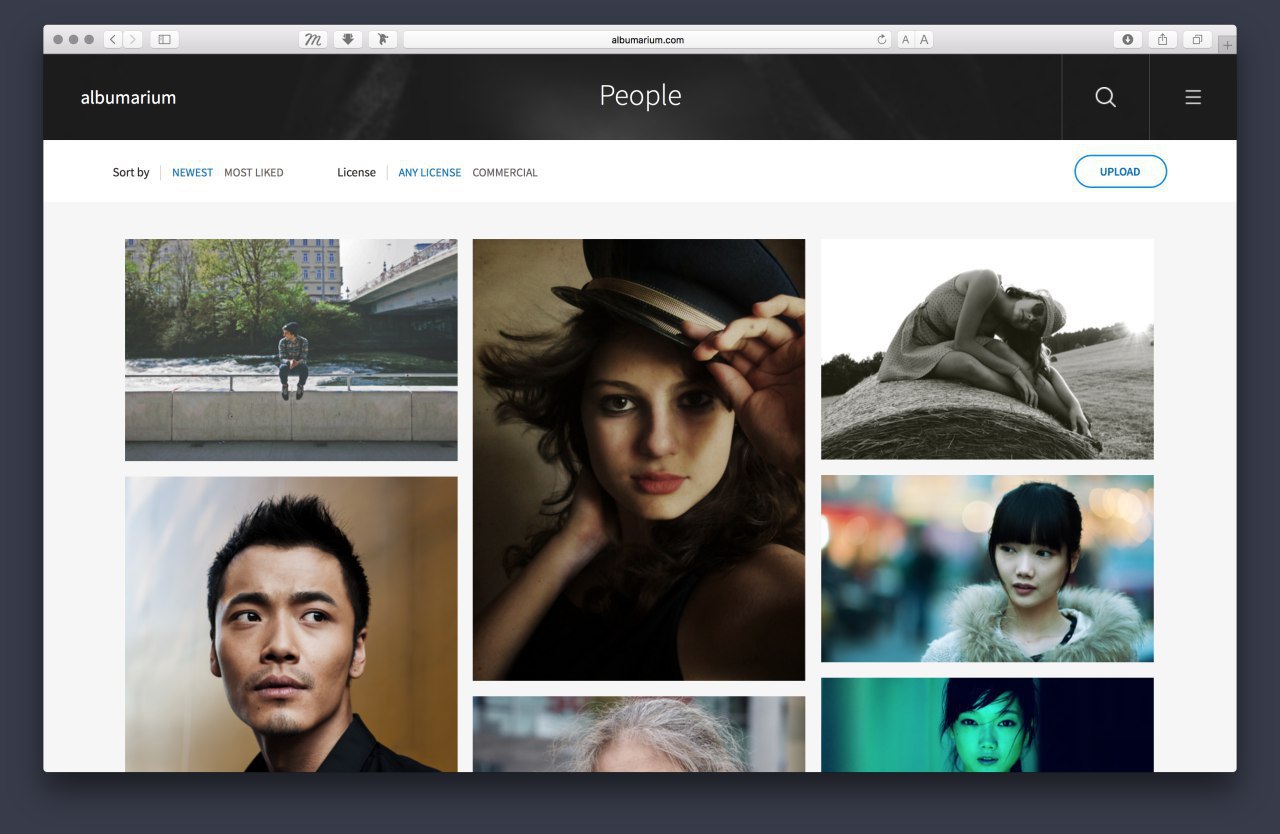Click the down-arrow extension icon in toolbar

[348, 39]
